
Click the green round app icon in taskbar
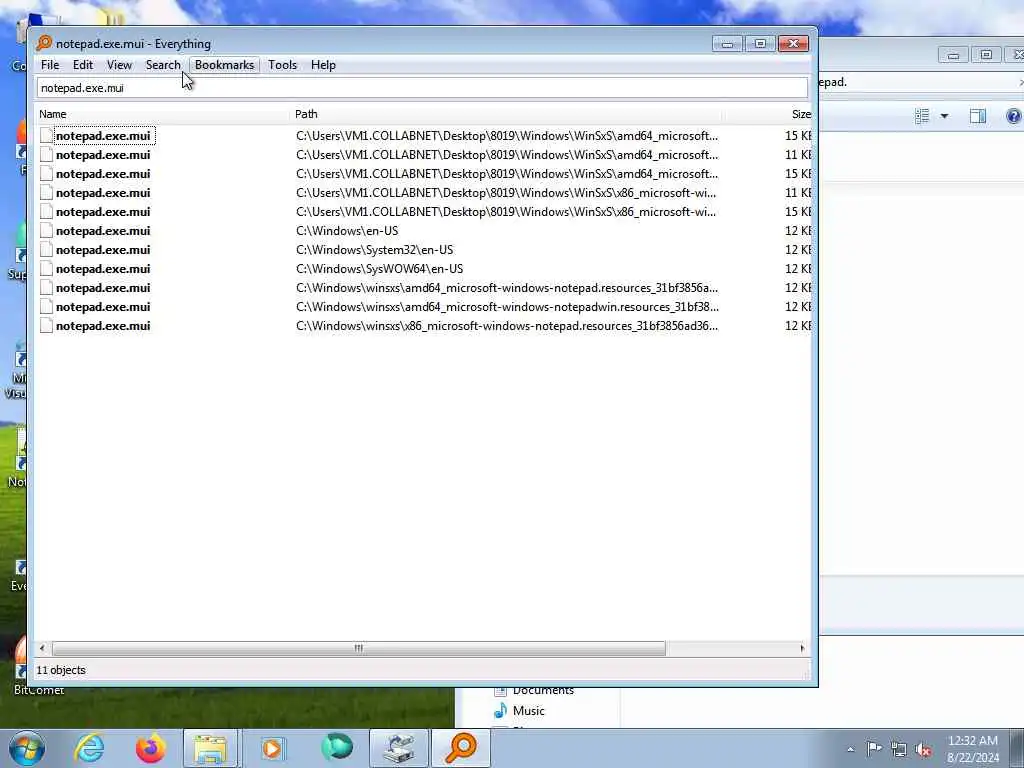(x=336, y=747)
